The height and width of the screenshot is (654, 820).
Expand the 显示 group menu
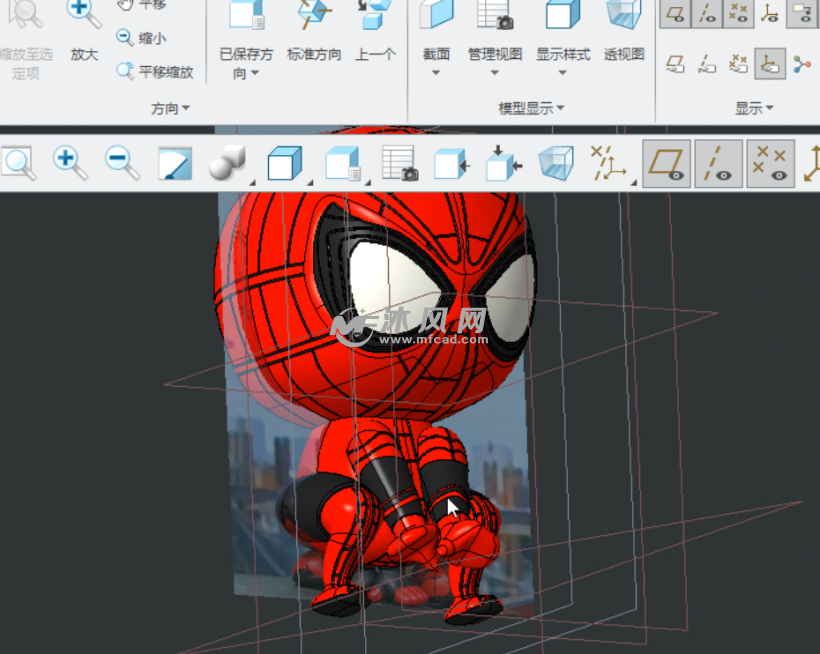754,108
